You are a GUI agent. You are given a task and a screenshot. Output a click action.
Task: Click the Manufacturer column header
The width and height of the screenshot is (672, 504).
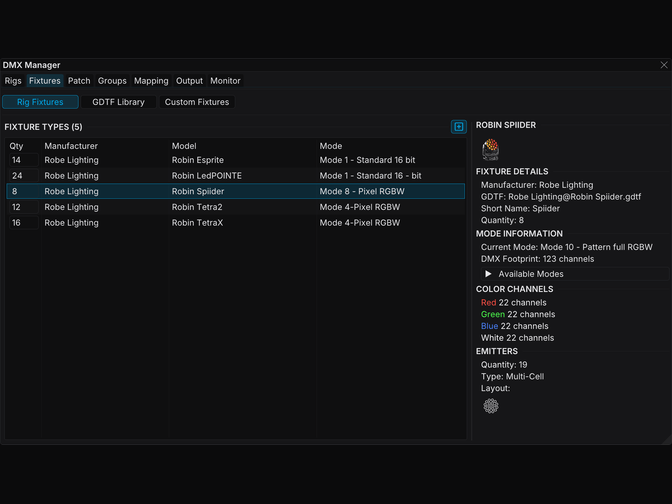point(71,146)
